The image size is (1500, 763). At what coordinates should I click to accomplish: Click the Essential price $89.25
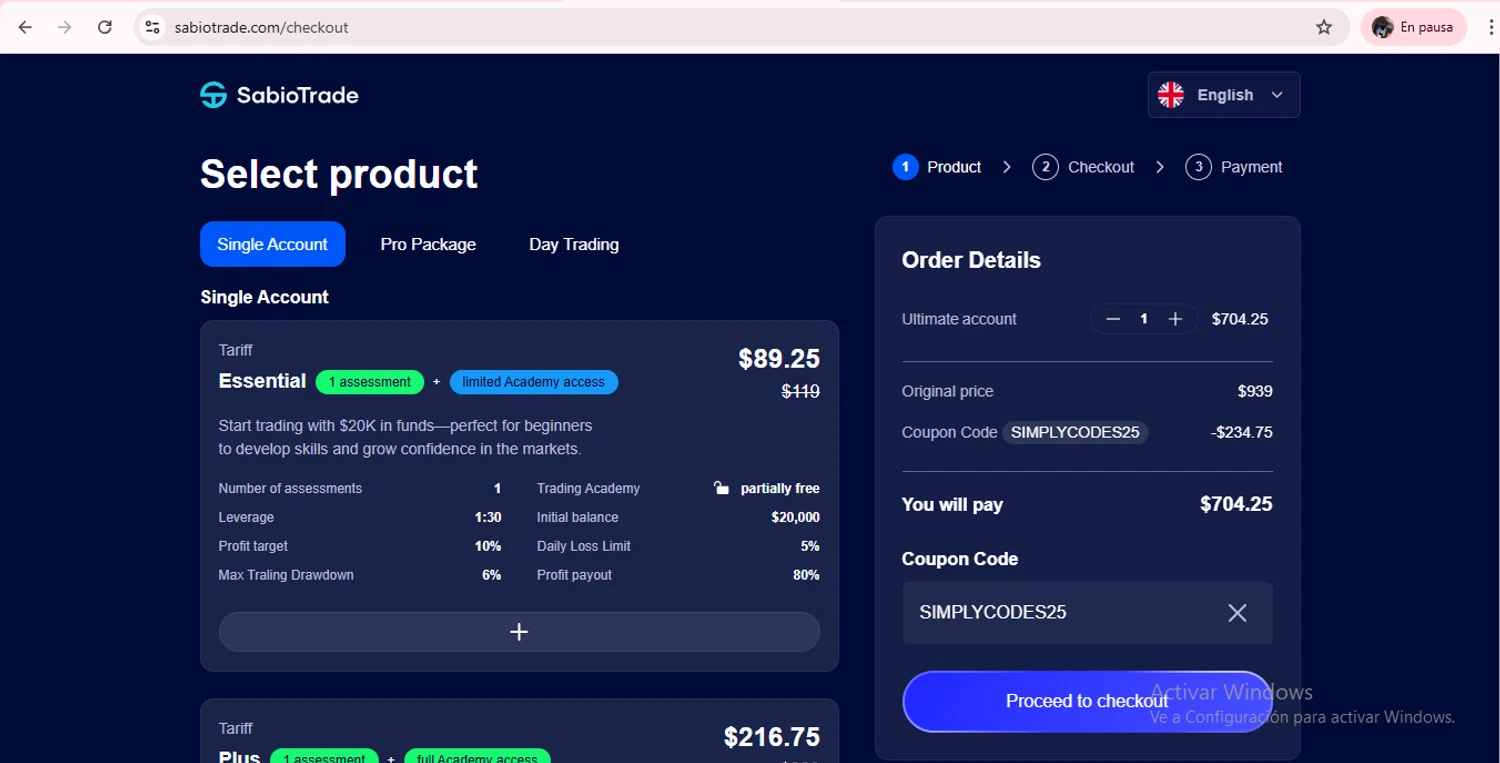coord(779,359)
